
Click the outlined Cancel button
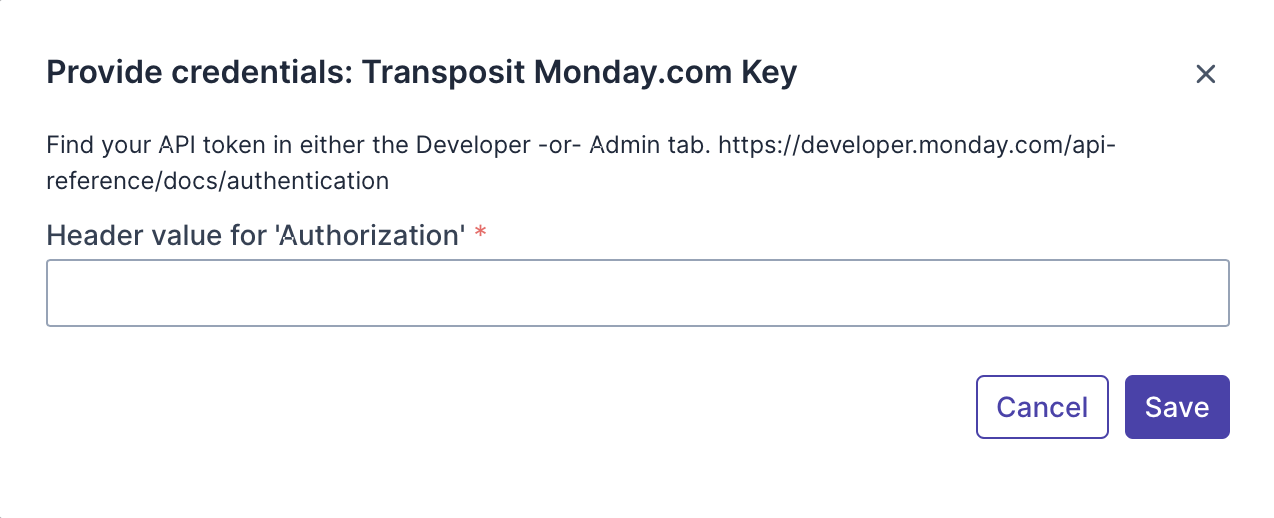click(x=1042, y=407)
